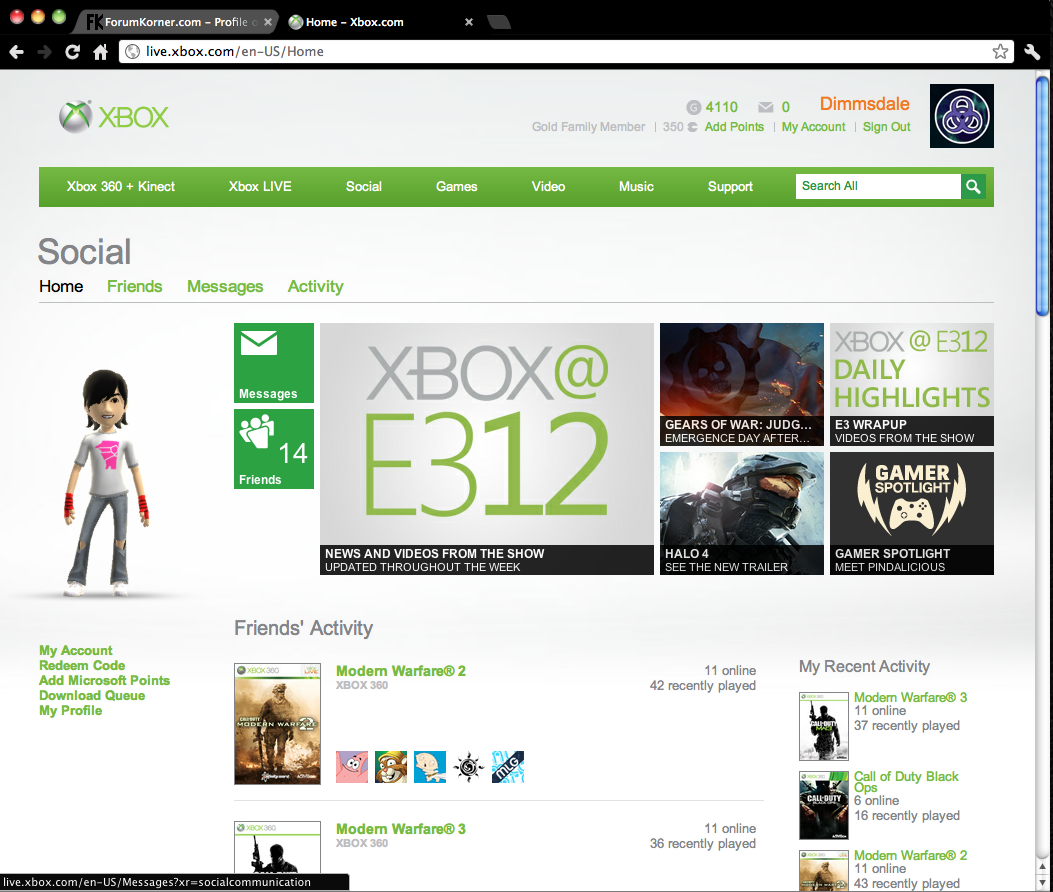
Task: Open the Social navigation menu
Action: (363, 187)
